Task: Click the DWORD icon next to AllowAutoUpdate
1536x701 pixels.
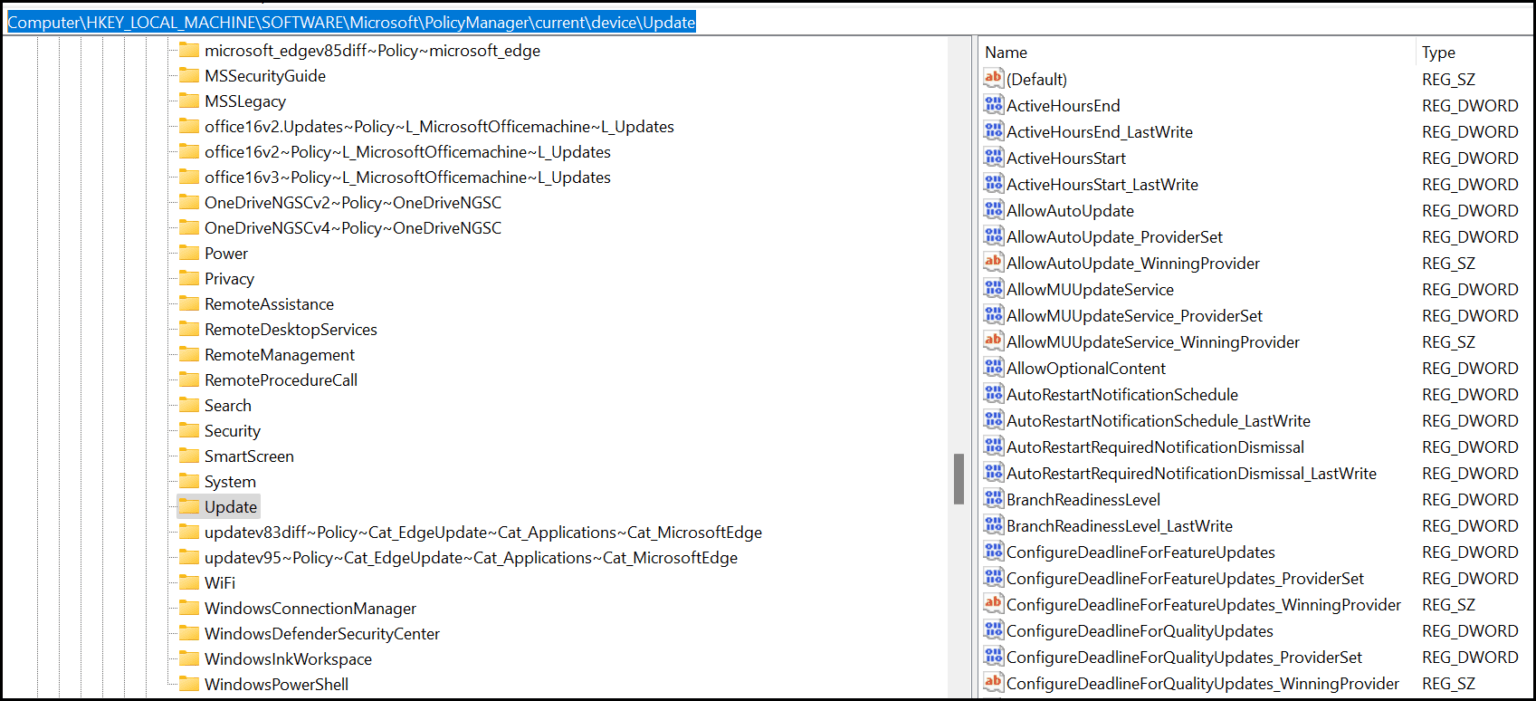Action: point(993,210)
